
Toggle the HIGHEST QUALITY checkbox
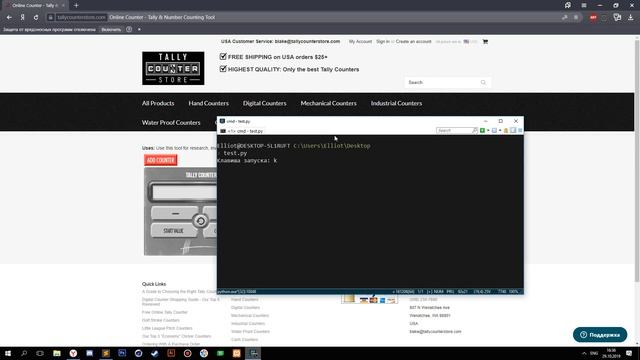(223, 69)
